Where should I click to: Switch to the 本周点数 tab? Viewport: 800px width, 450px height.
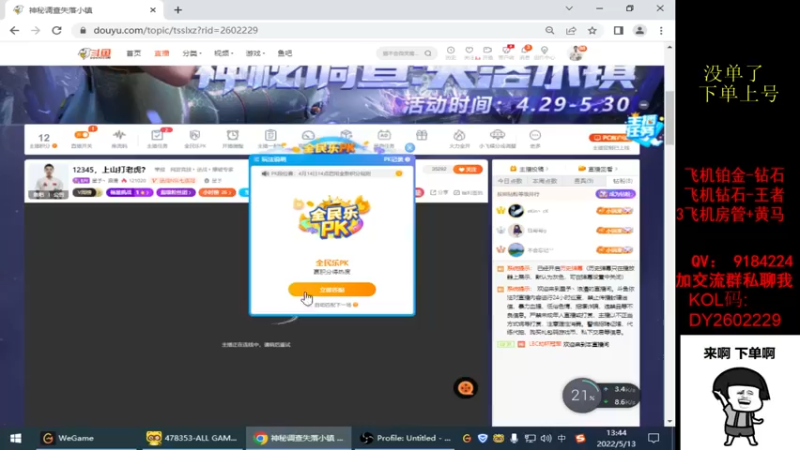tap(545, 181)
